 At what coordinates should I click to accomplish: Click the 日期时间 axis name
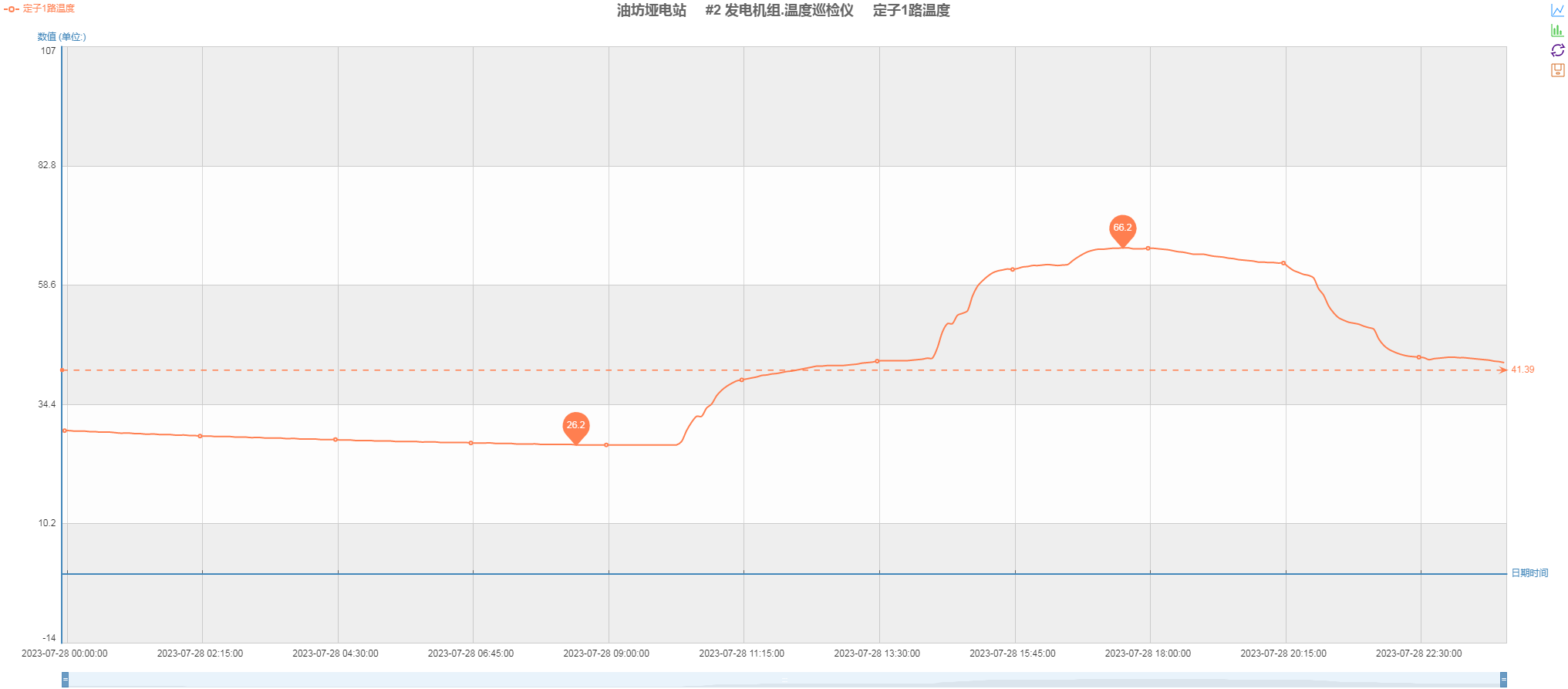click(1529, 573)
